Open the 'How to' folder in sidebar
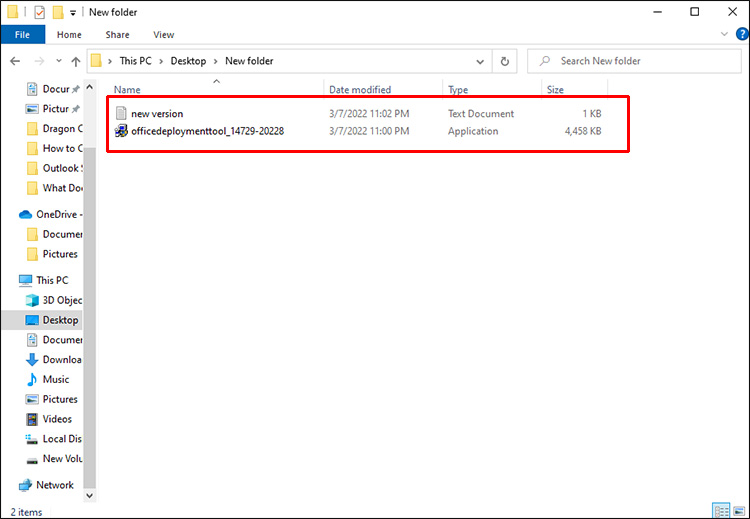The height and width of the screenshot is (519, 750). click(54, 148)
